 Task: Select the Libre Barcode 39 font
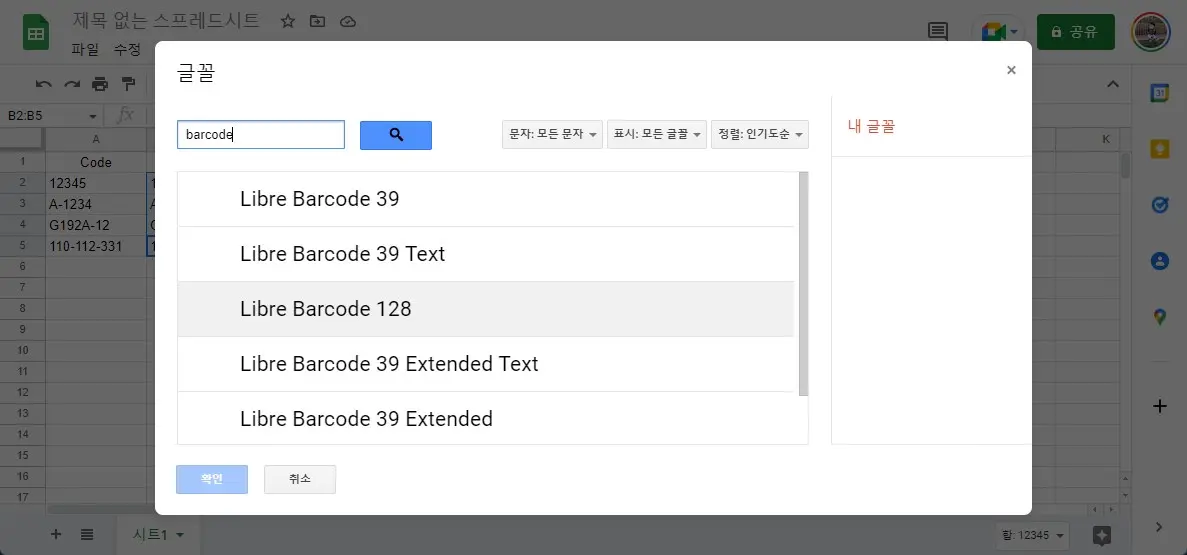coord(486,199)
